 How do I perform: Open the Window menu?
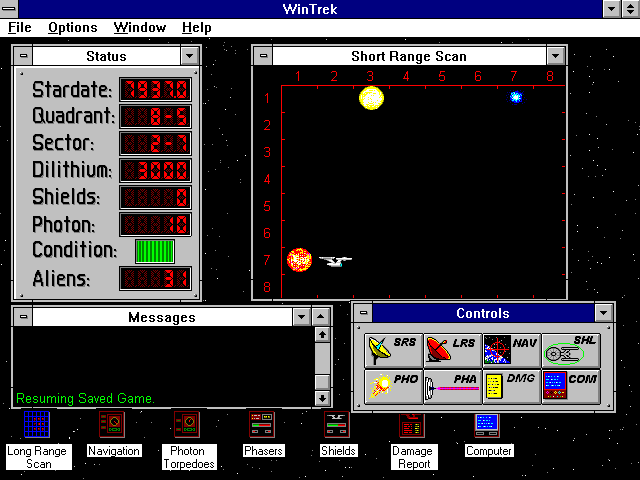[140, 28]
